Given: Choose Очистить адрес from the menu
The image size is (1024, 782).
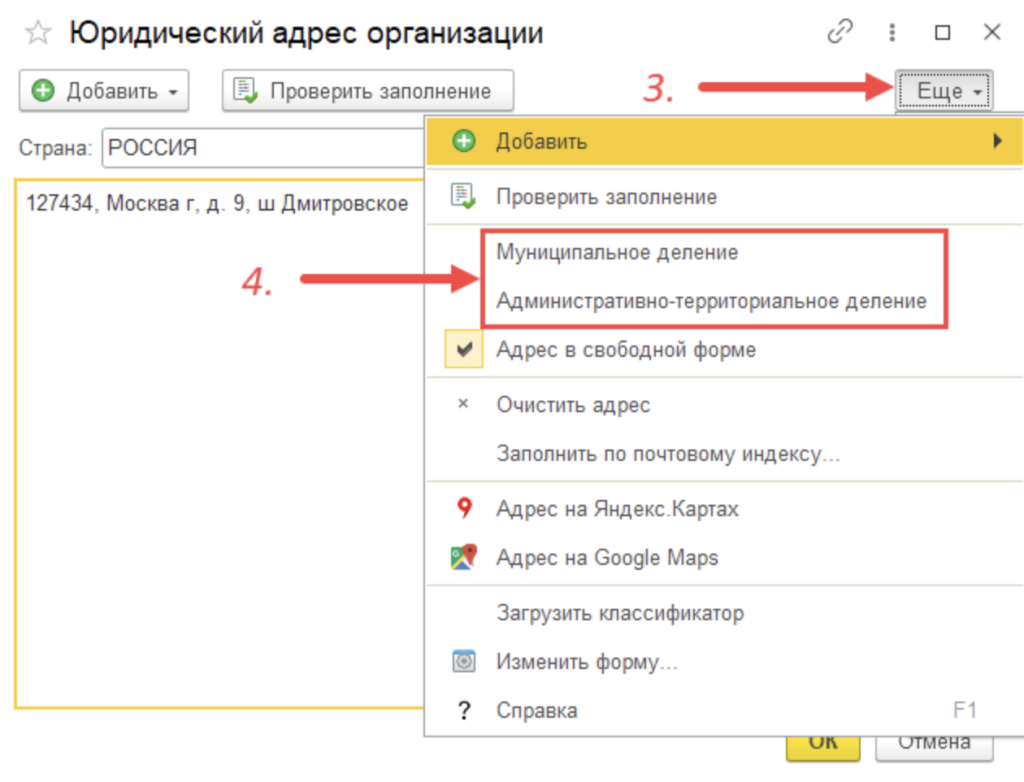Looking at the screenshot, I should pos(573,405).
